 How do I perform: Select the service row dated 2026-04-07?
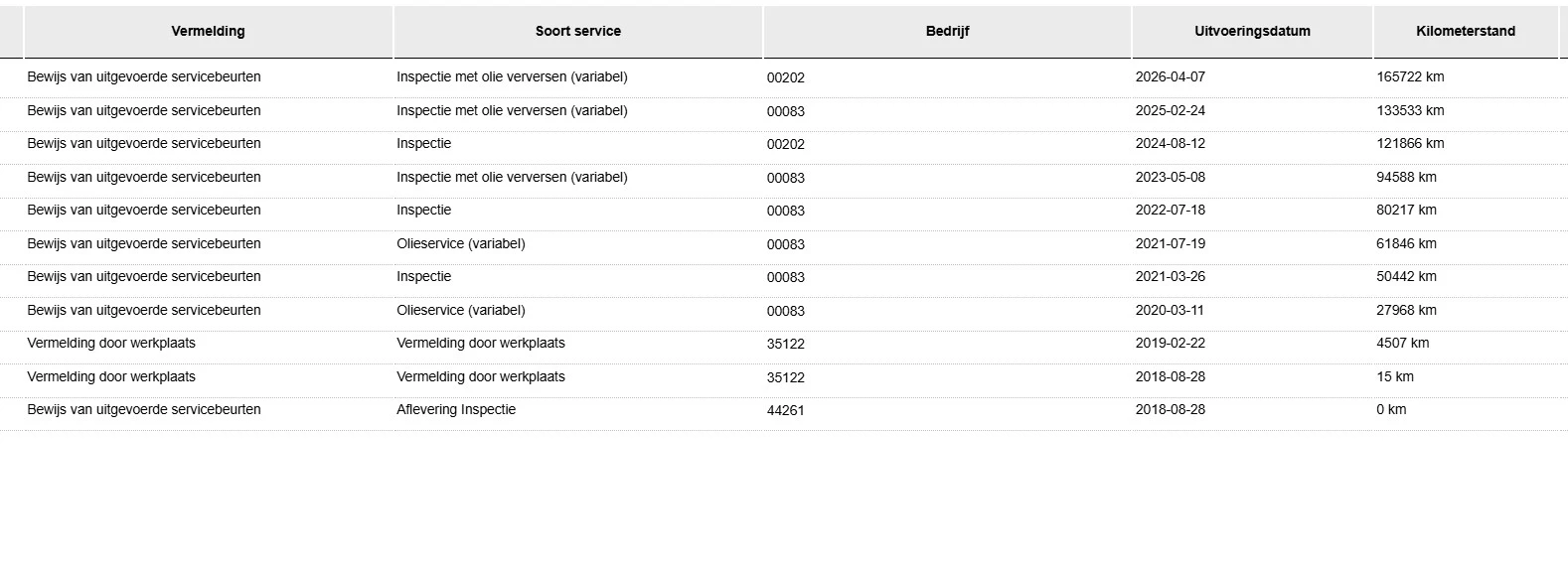click(x=784, y=77)
